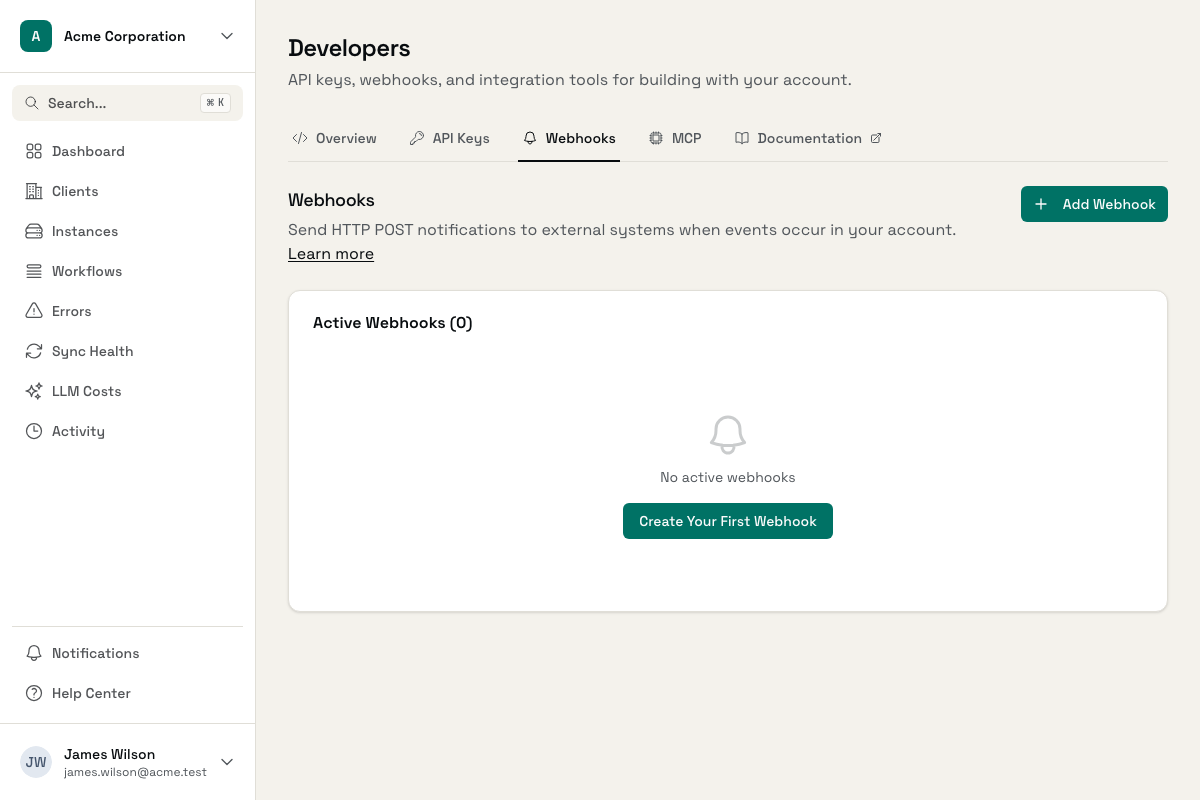Switch to the API Keys tab
Viewport: 1200px width, 800px height.
click(x=449, y=139)
